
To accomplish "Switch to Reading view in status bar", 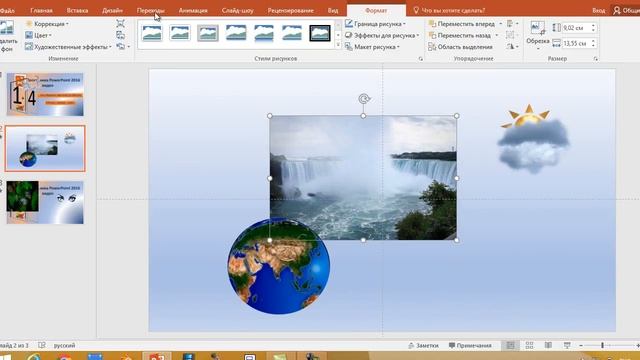I will [x=548, y=346].
